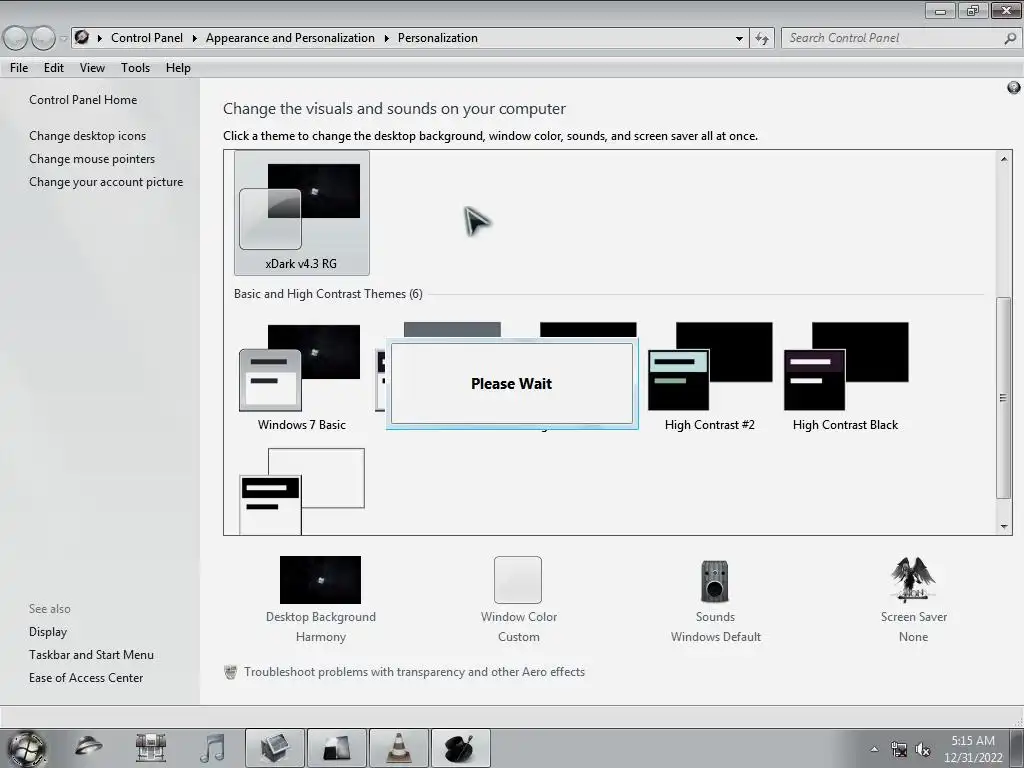
Task: Expand root breadcrumb arrow before Control Panel
Action: 99,39
